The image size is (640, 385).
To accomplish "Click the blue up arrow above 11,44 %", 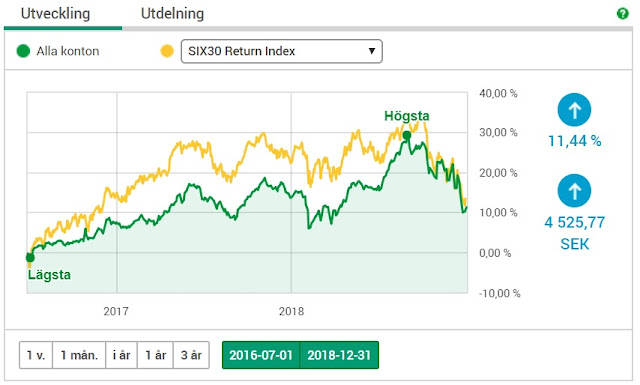I will (x=574, y=110).
